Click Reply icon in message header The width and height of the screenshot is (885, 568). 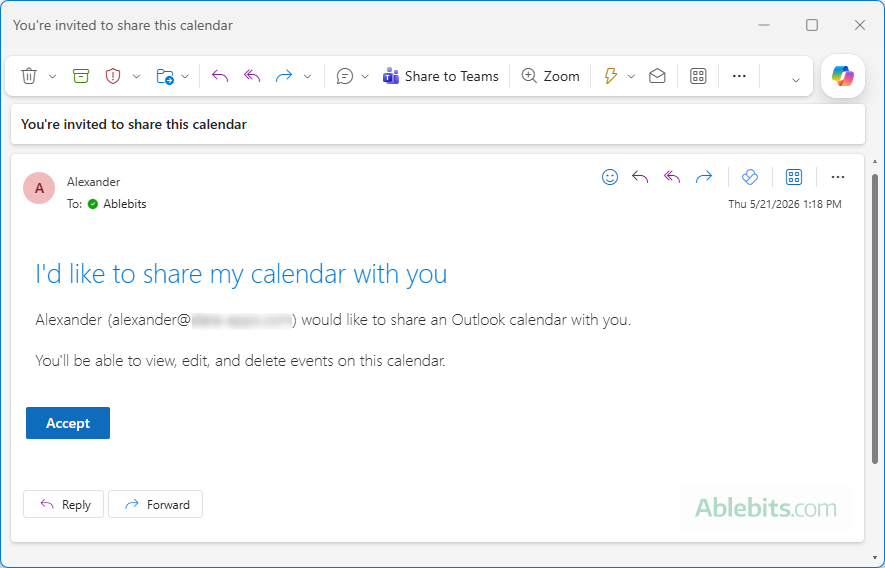tap(639, 177)
